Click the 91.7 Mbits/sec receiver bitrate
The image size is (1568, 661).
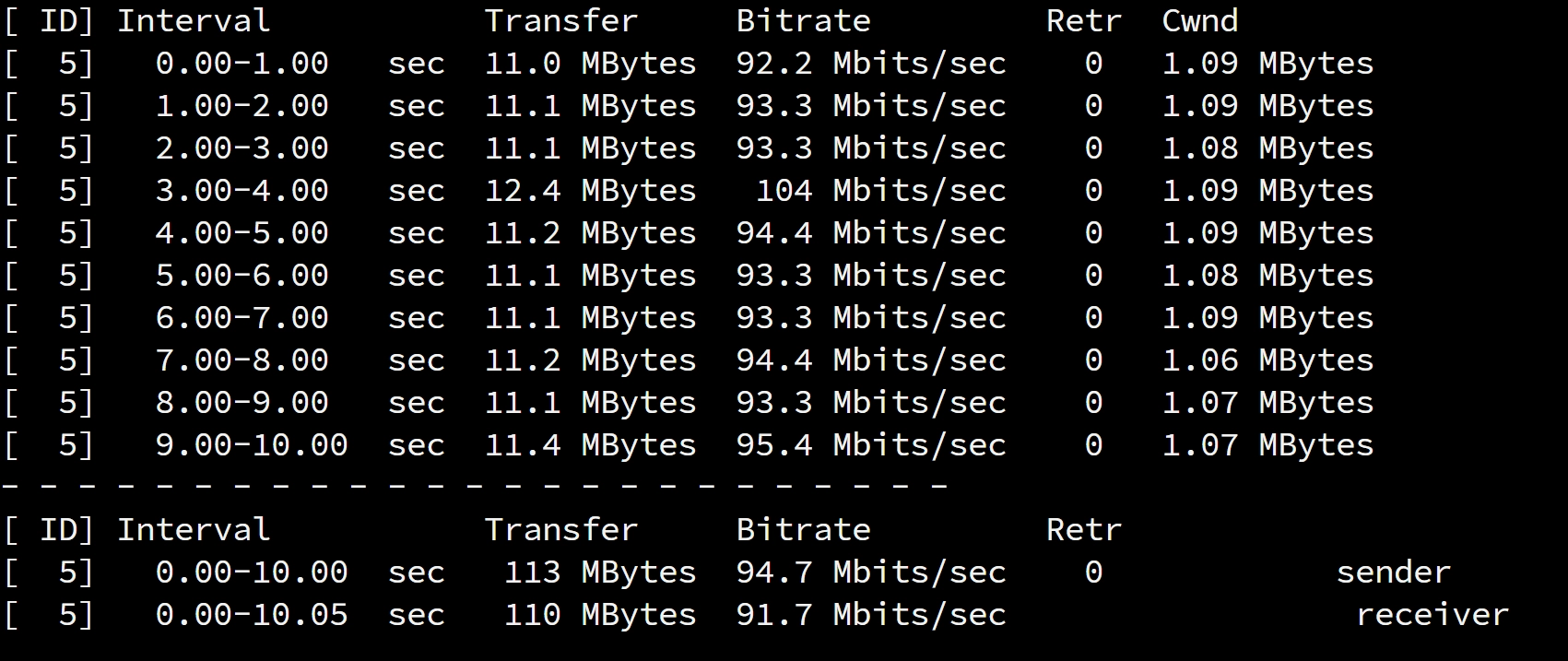click(x=871, y=614)
